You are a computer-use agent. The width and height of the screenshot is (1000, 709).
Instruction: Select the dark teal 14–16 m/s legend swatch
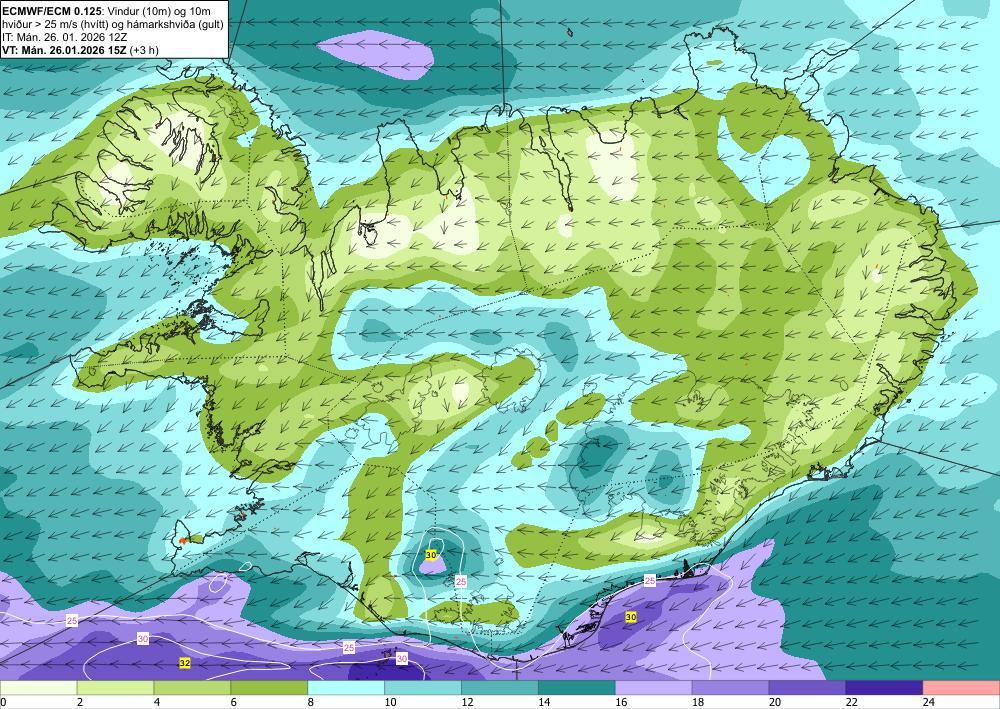577,687
